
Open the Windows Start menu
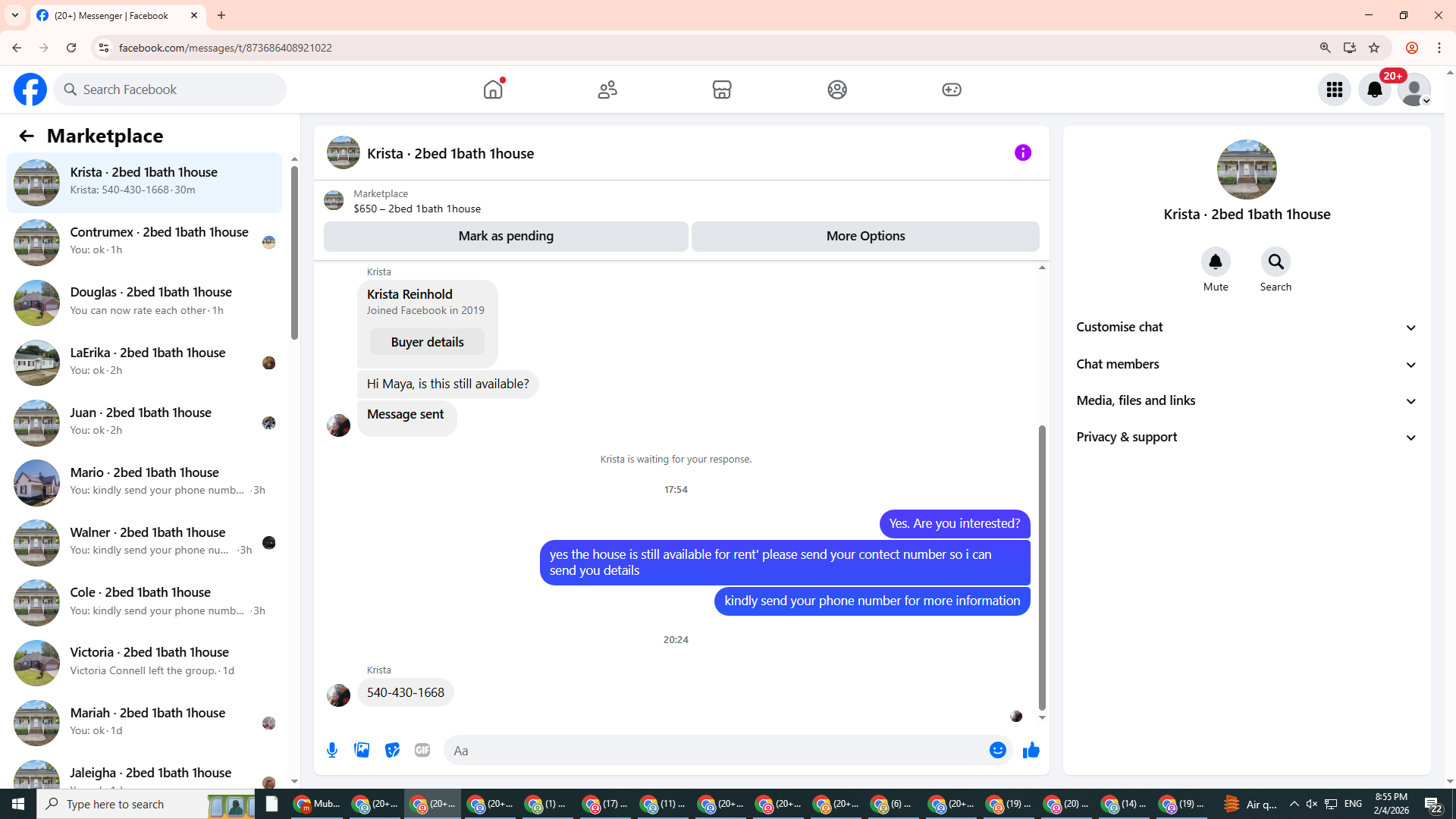pos(18,804)
